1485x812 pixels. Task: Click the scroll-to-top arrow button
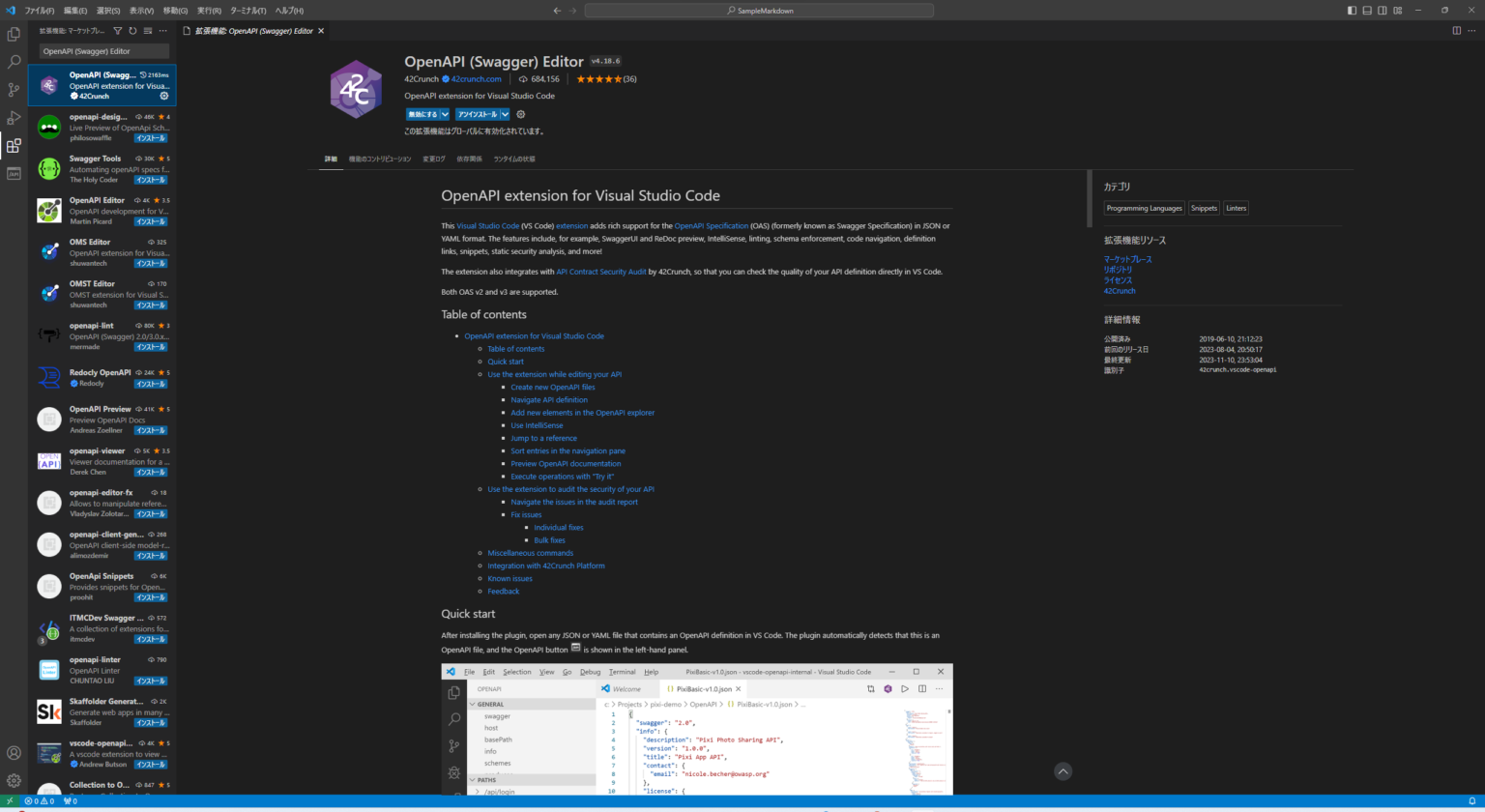point(1063,771)
